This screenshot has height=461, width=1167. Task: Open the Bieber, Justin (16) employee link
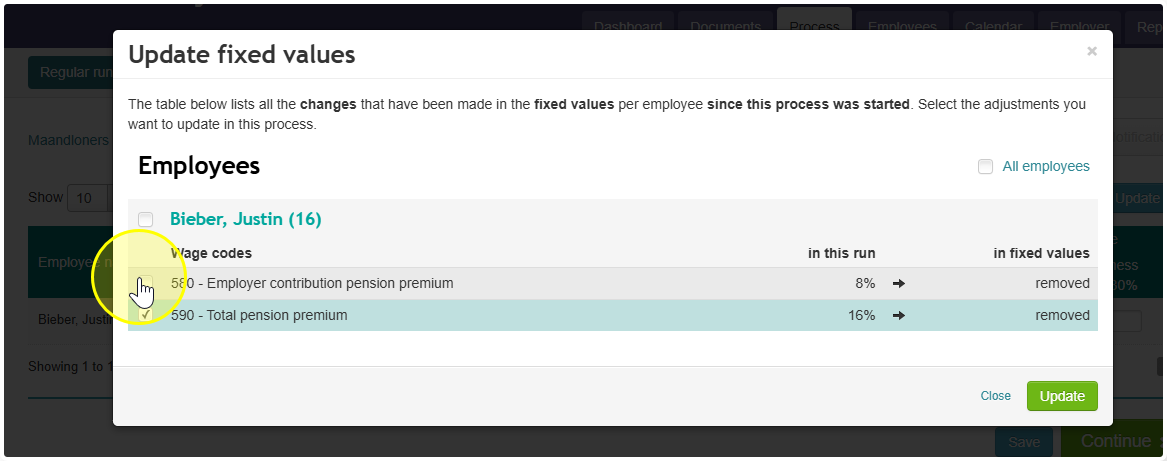point(246,220)
